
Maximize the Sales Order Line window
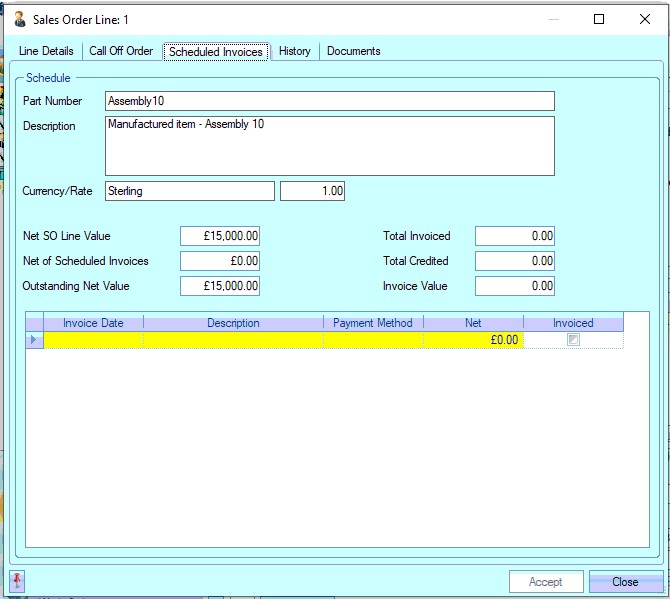pyautogui.click(x=598, y=19)
